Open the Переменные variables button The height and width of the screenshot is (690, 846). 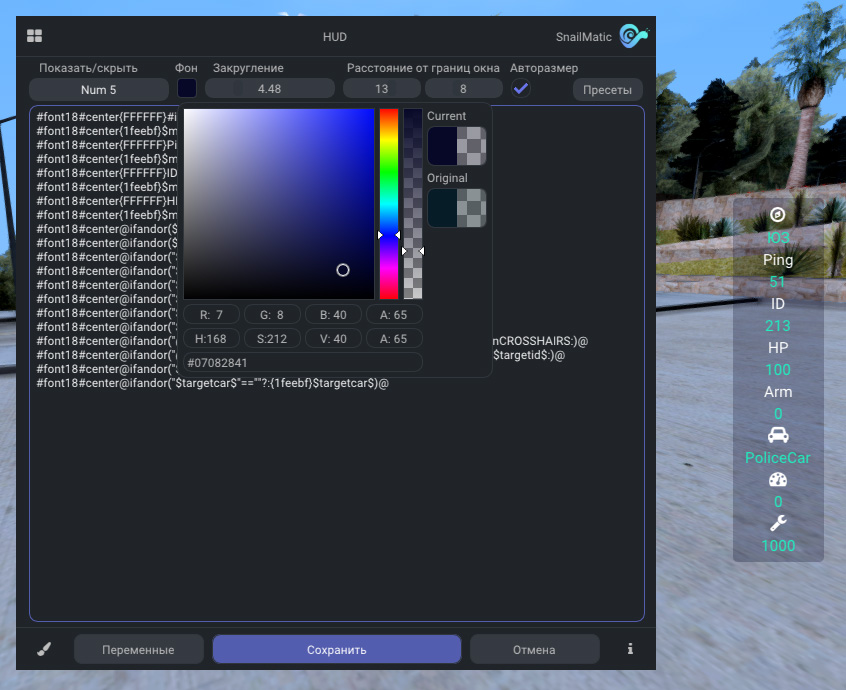coord(138,650)
